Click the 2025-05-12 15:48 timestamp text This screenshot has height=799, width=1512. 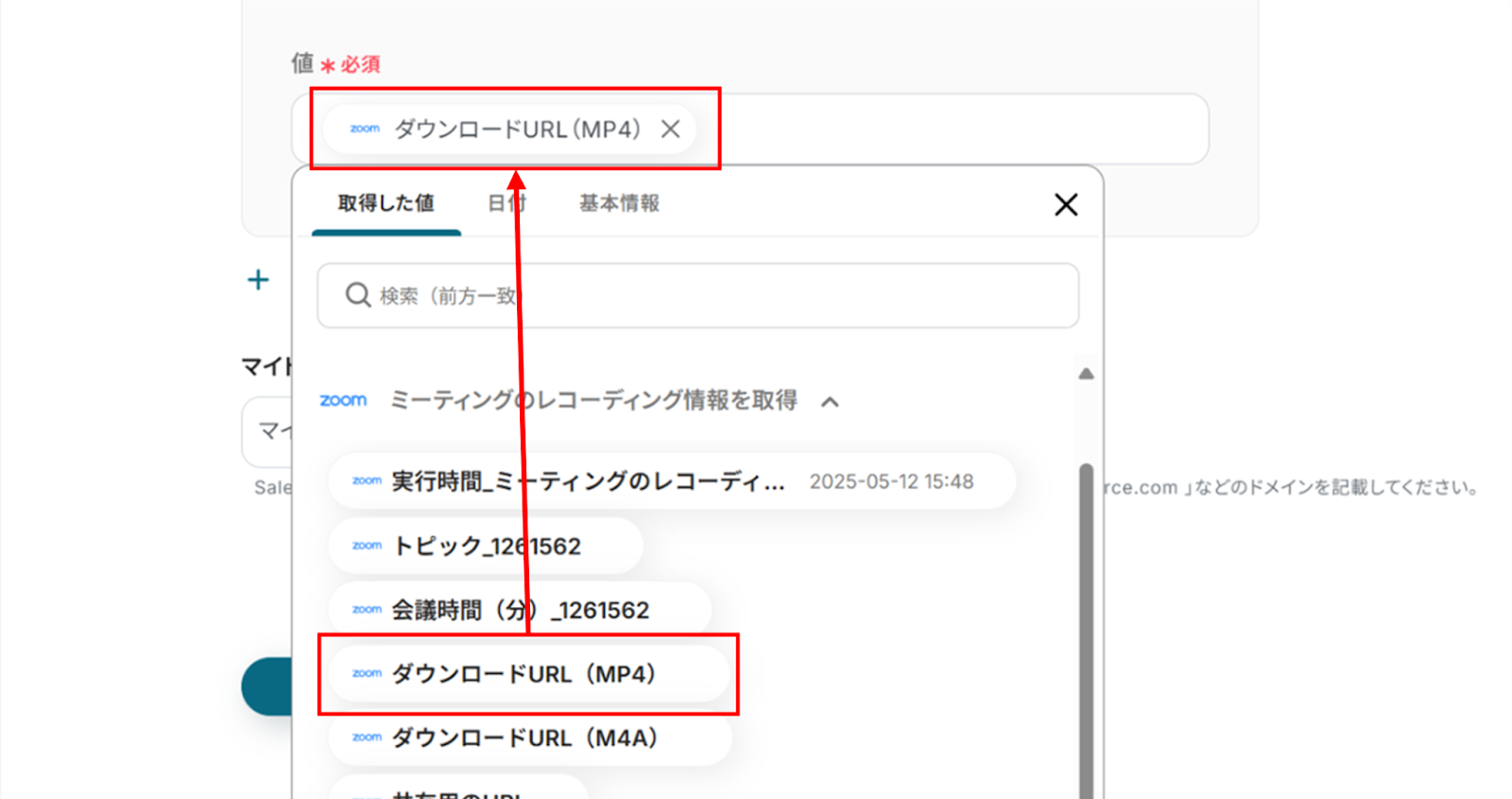[x=891, y=481]
